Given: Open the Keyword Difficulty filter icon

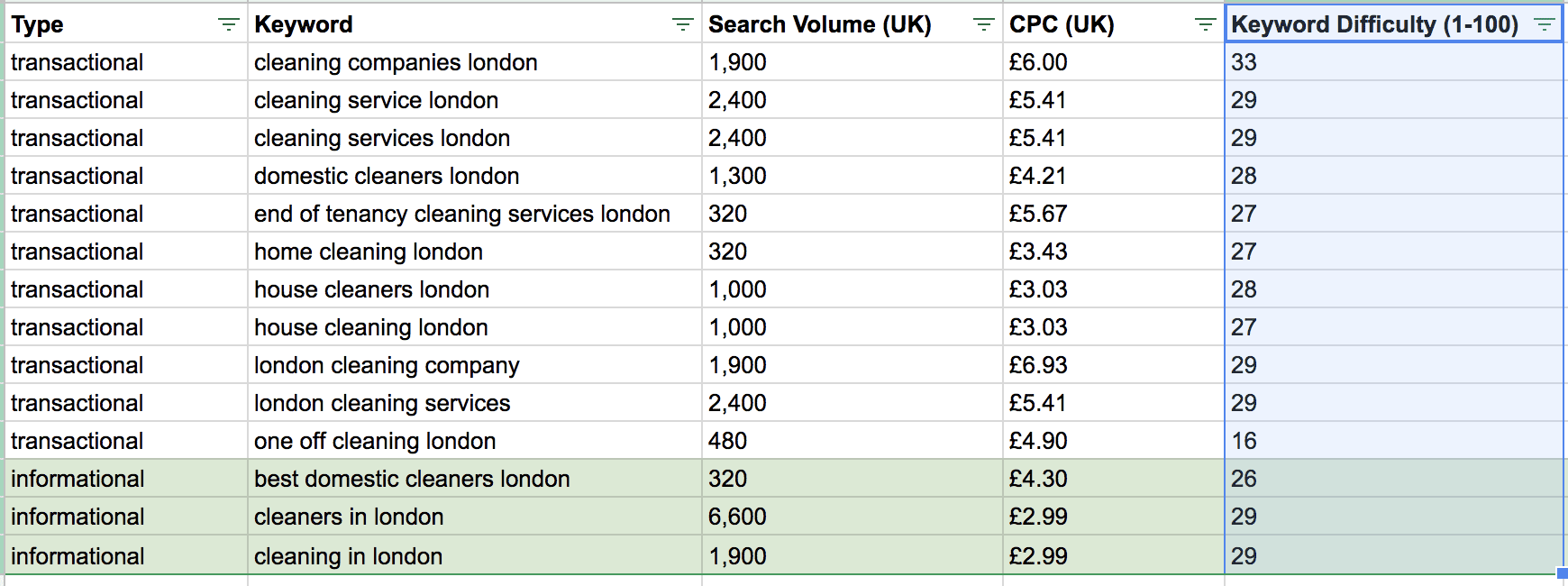Looking at the screenshot, I should click(1545, 25).
